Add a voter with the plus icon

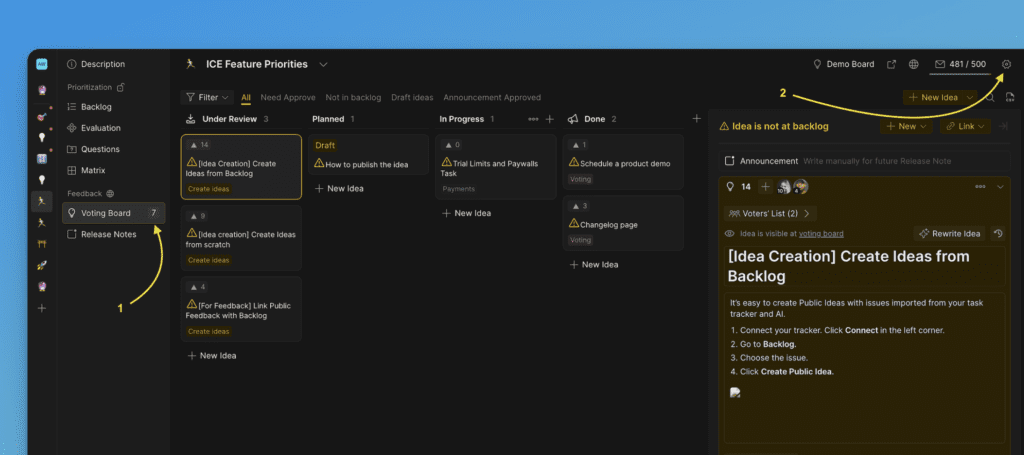[765, 187]
